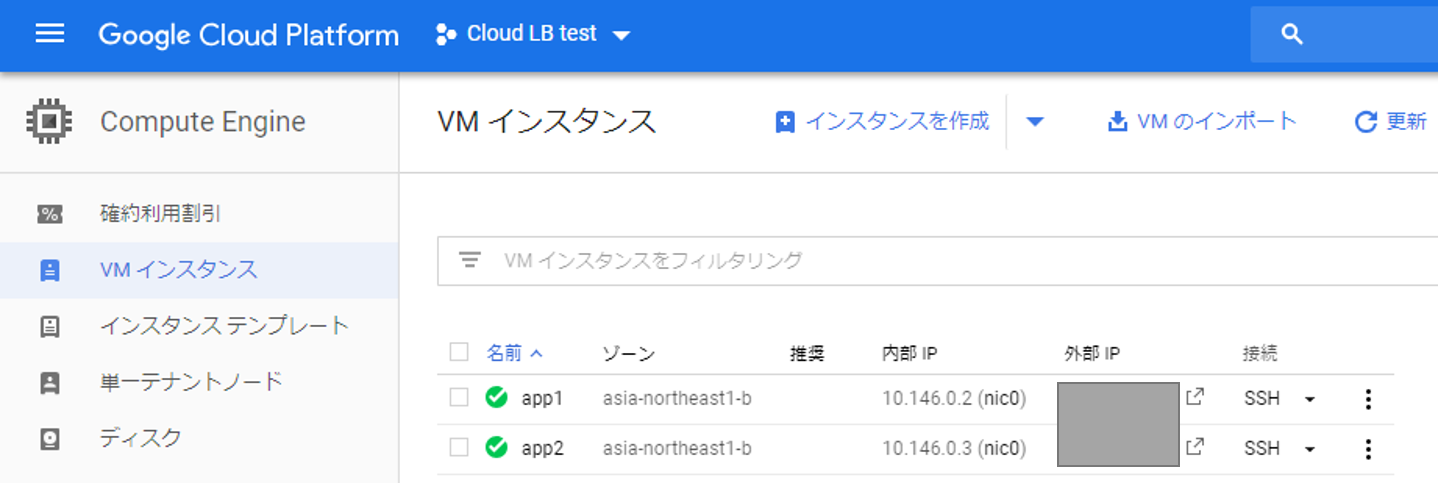Expand the create instance dropdown arrow
The width and height of the screenshot is (1438, 483).
1035,122
